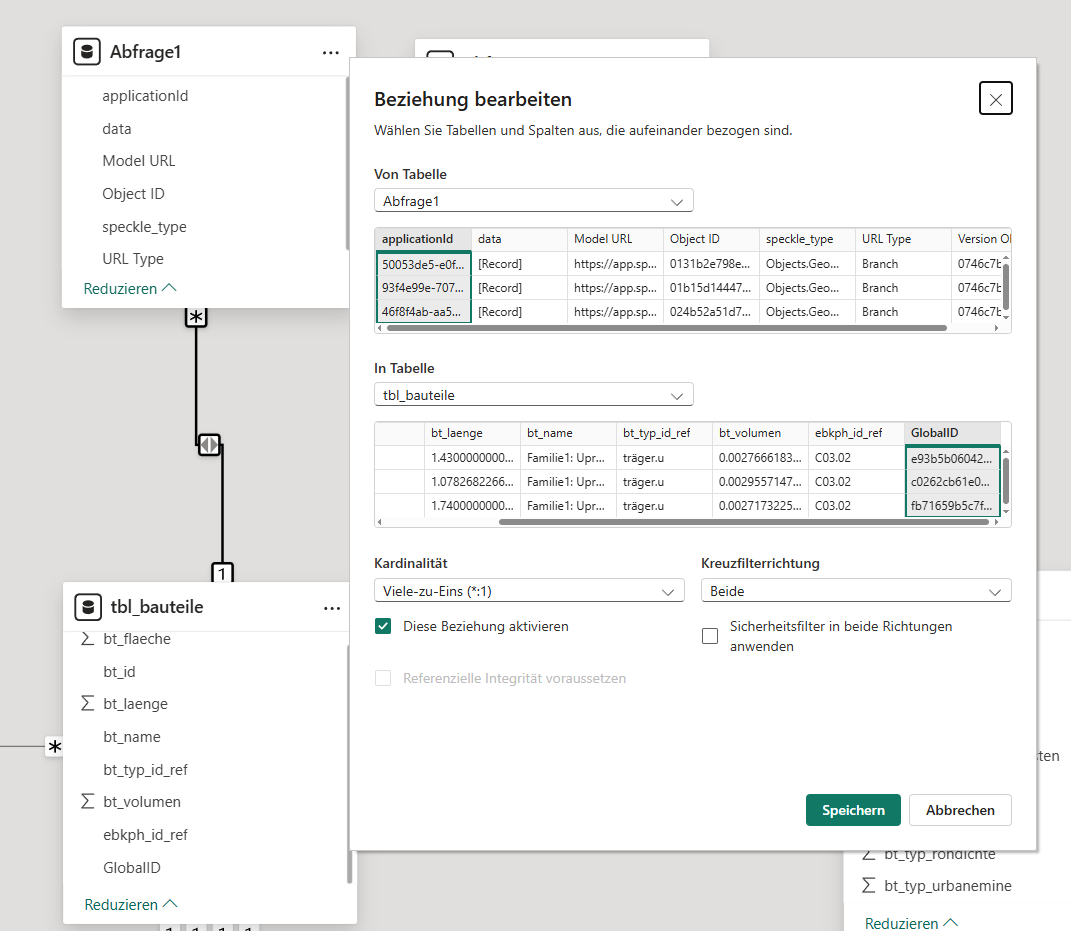Open the tbl_bauteile table options menu
The height and width of the screenshot is (931, 1071).
tap(332, 608)
